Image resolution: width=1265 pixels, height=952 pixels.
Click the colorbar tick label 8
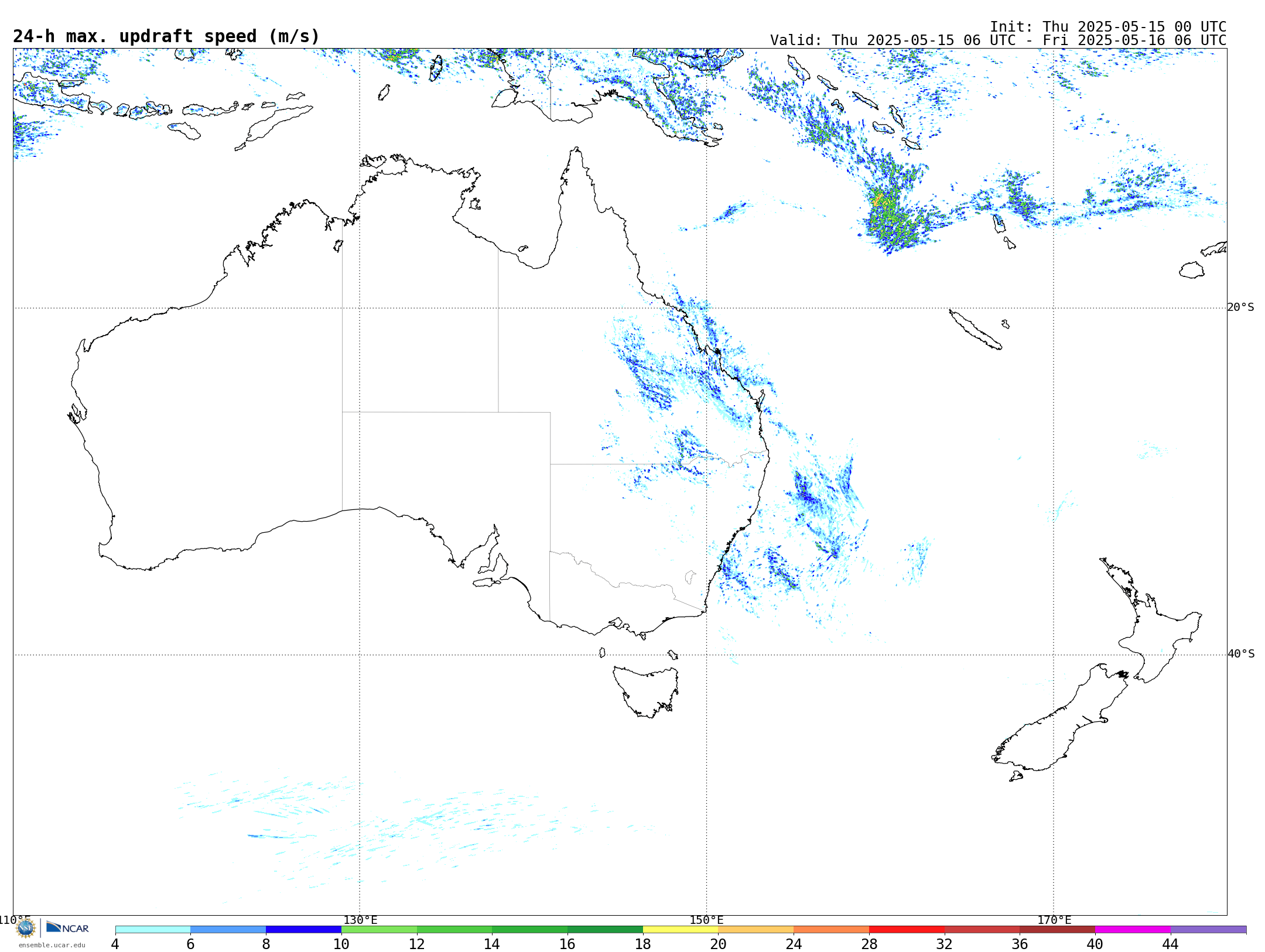click(266, 944)
